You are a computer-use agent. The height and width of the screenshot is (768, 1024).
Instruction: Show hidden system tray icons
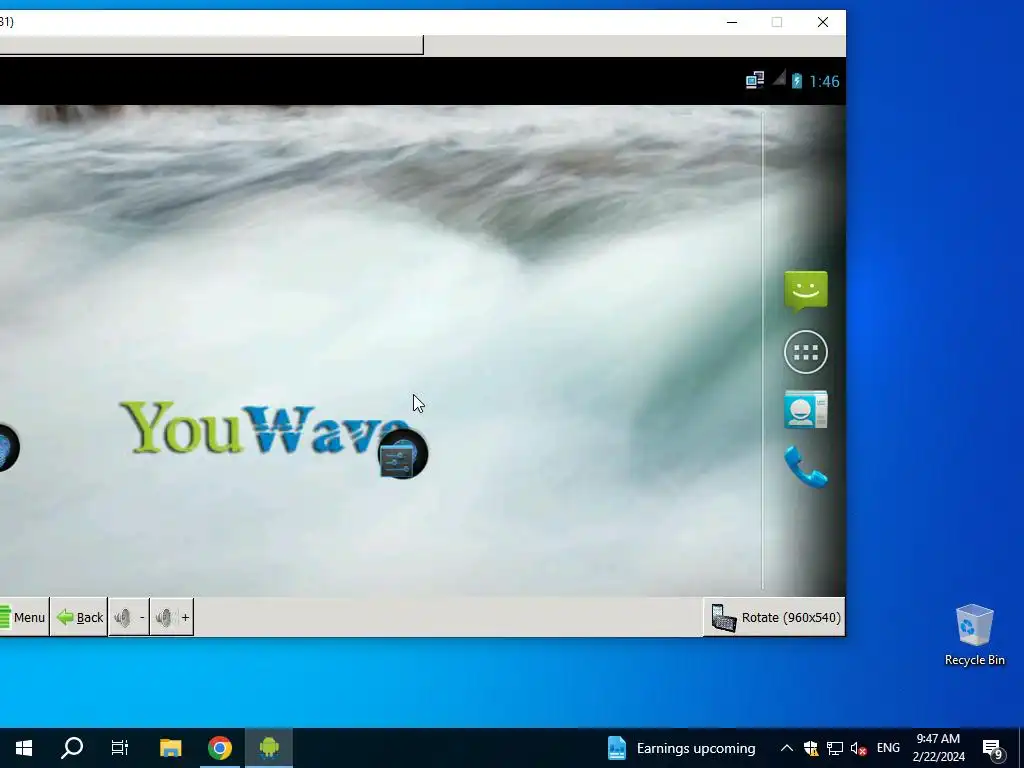pos(786,748)
